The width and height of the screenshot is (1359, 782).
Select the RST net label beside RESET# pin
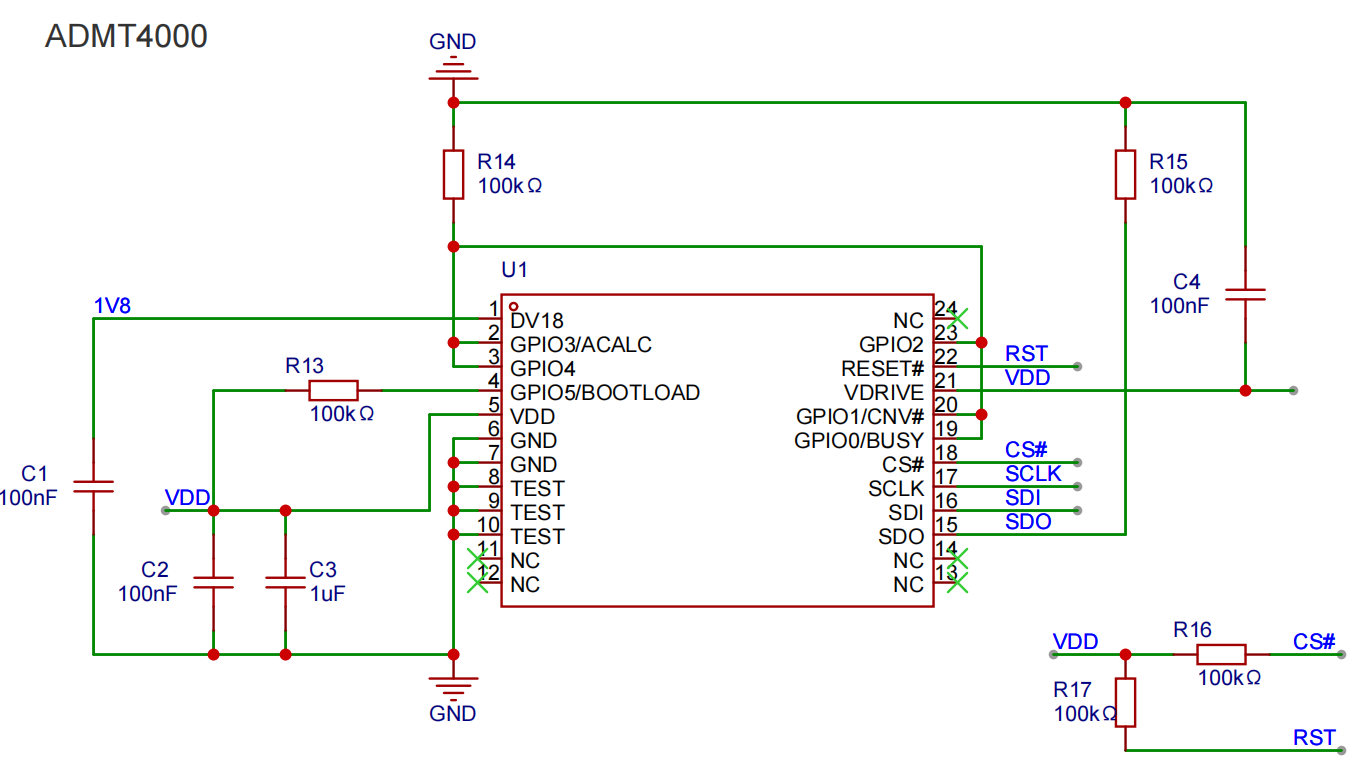pyautogui.click(x=1027, y=353)
